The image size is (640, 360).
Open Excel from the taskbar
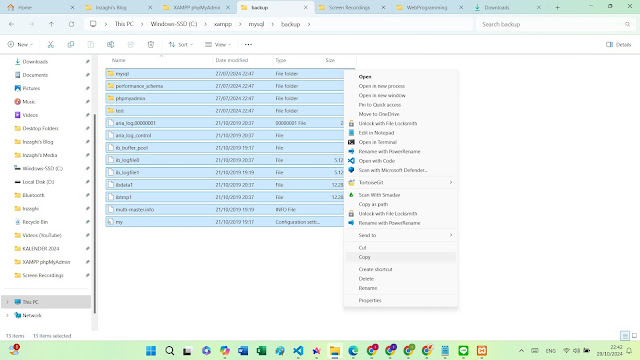(x=262, y=351)
